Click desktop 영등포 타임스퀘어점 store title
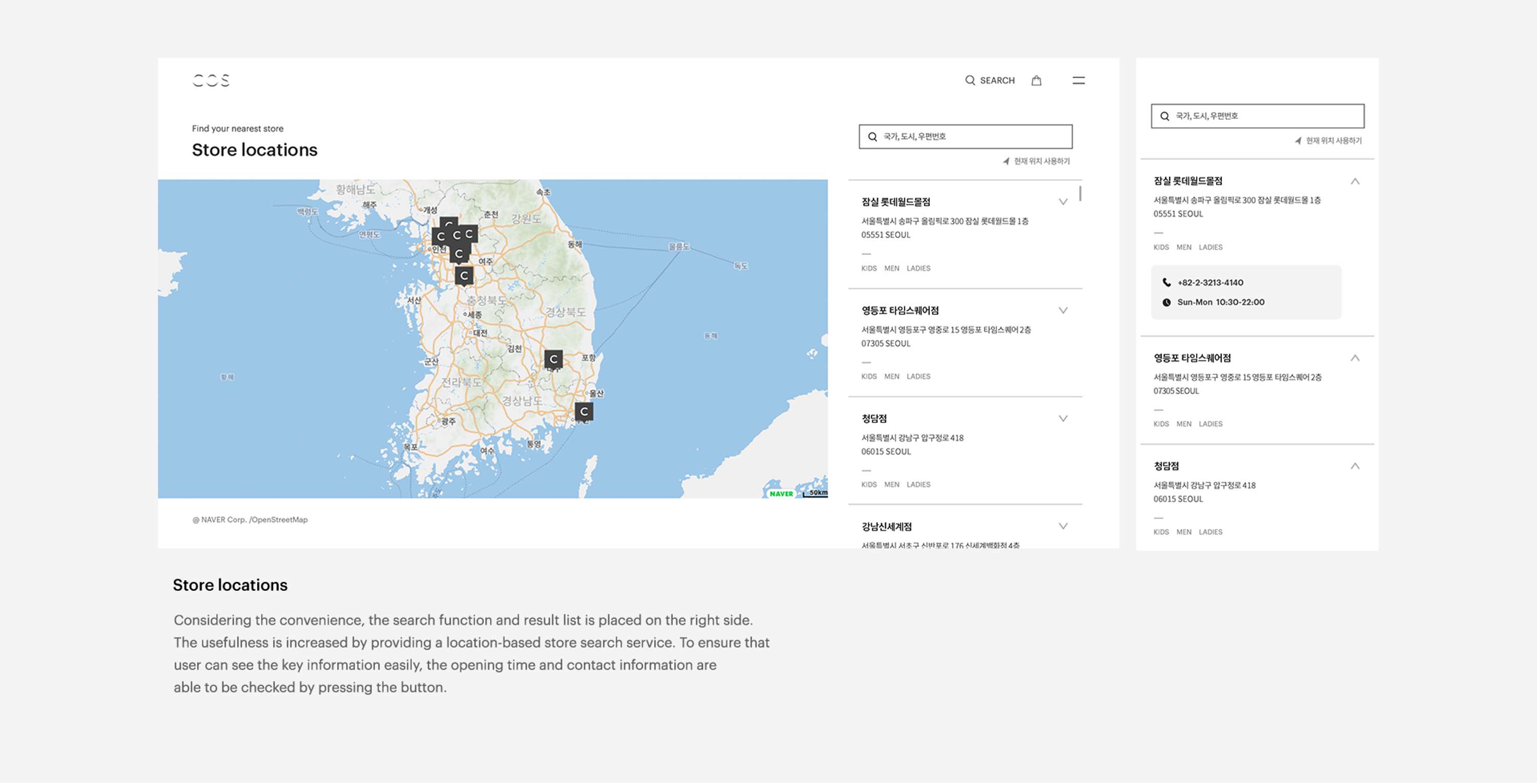 tap(900, 311)
